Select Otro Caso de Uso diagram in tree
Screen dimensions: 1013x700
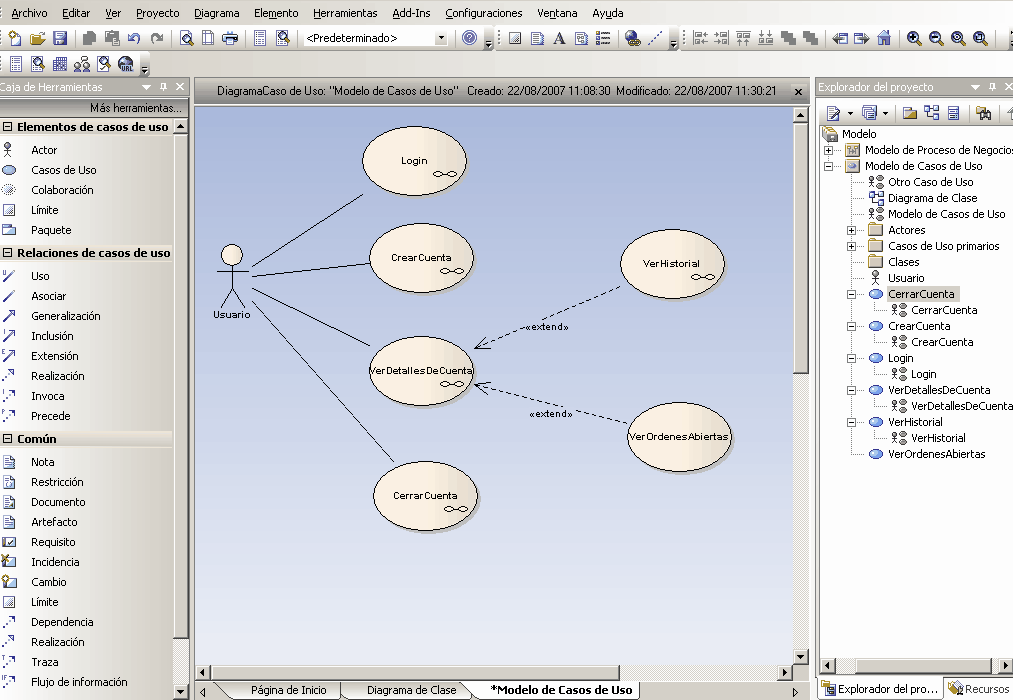[930, 182]
